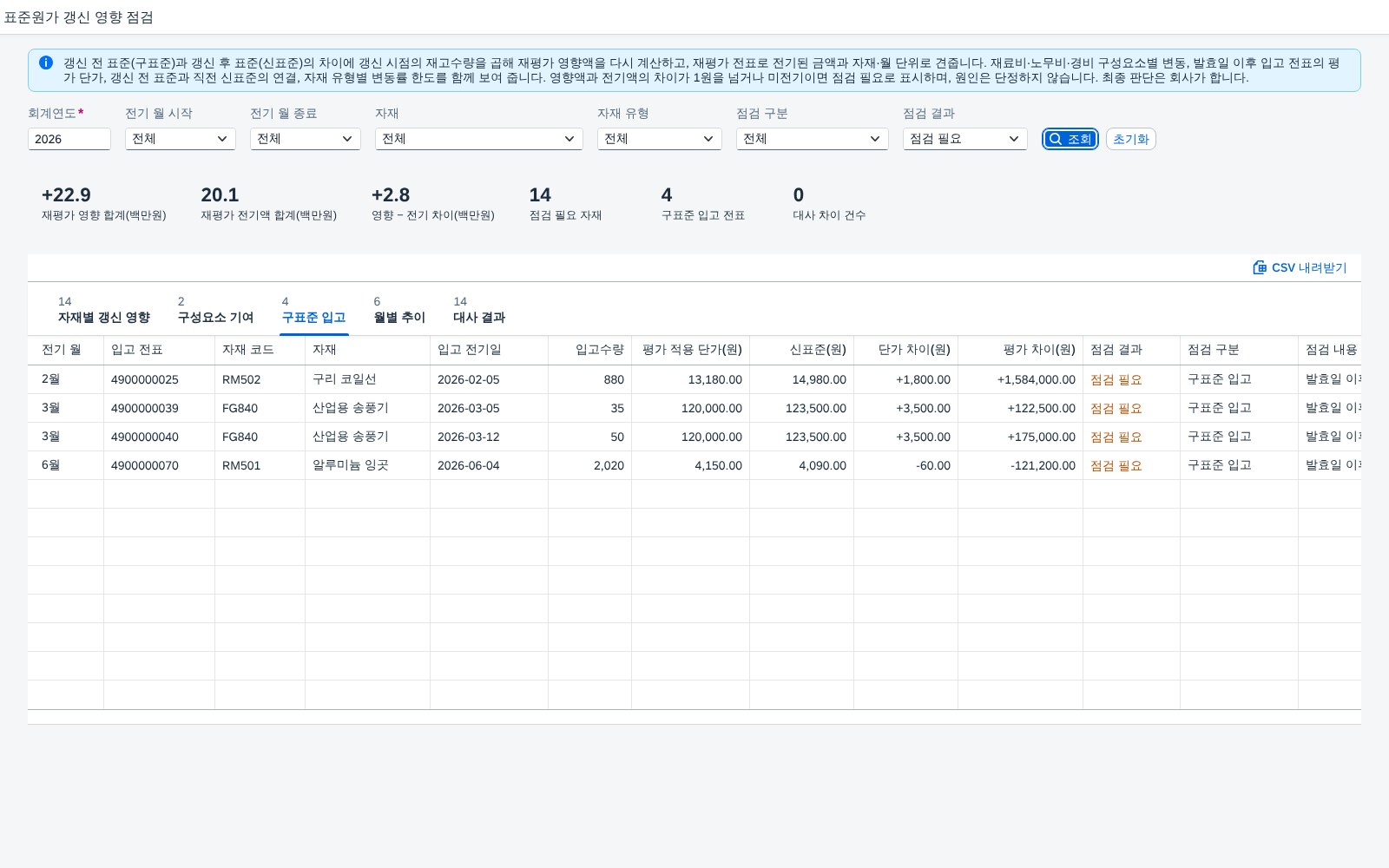Select receipt document 4900000039
Image resolution: width=1389 pixels, height=868 pixels.
[x=145, y=408]
